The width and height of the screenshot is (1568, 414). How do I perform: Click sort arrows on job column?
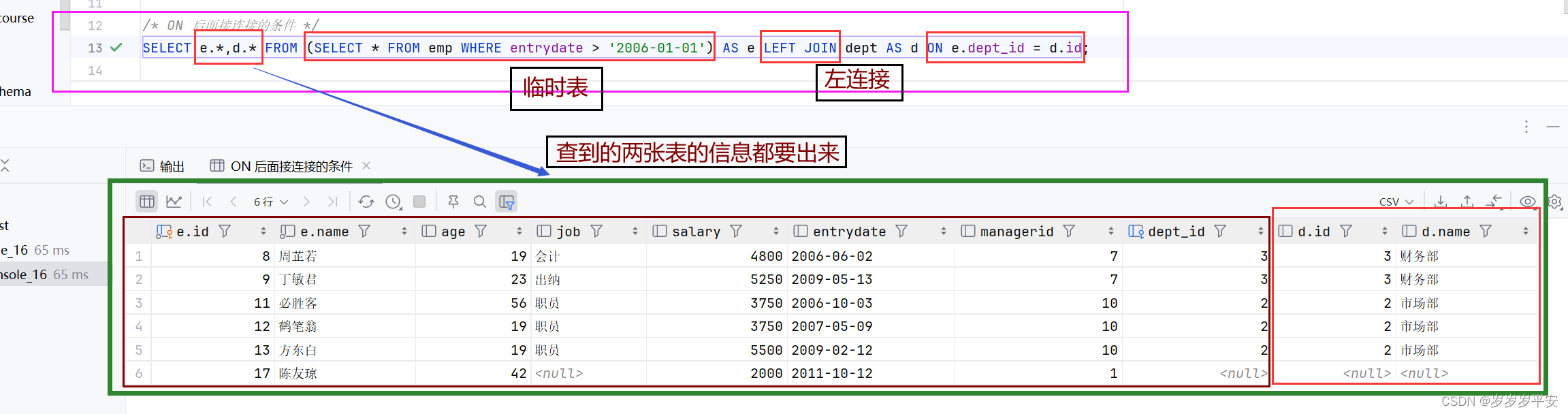tap(635, 232)
